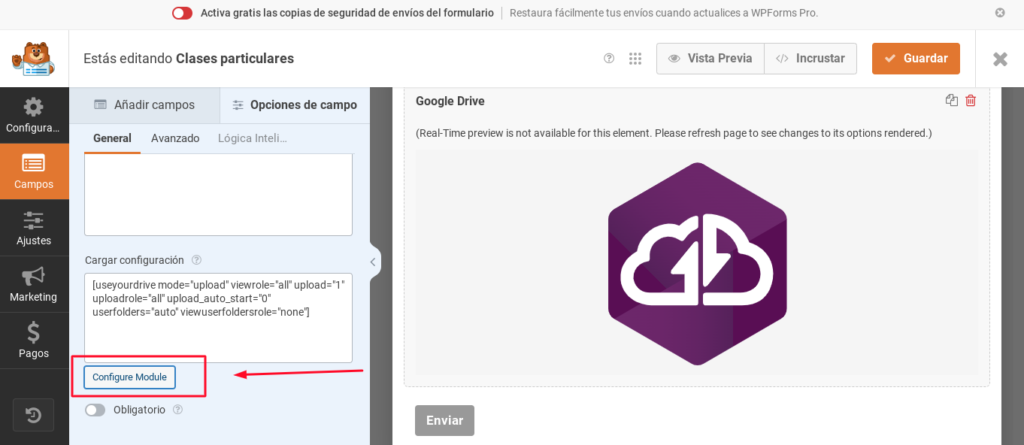Toggle the Obligatorio switch

point(95,410)
